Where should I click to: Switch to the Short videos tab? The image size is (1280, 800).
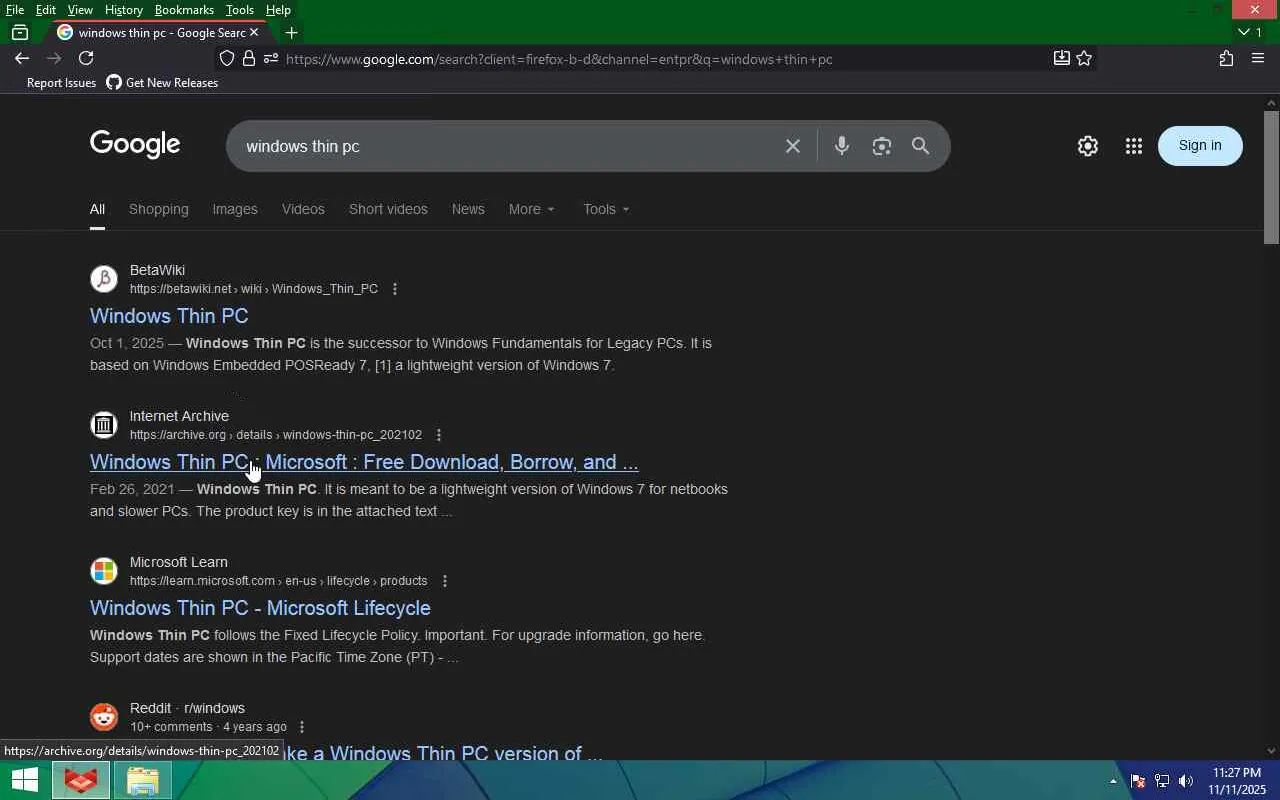pos(388,209)
